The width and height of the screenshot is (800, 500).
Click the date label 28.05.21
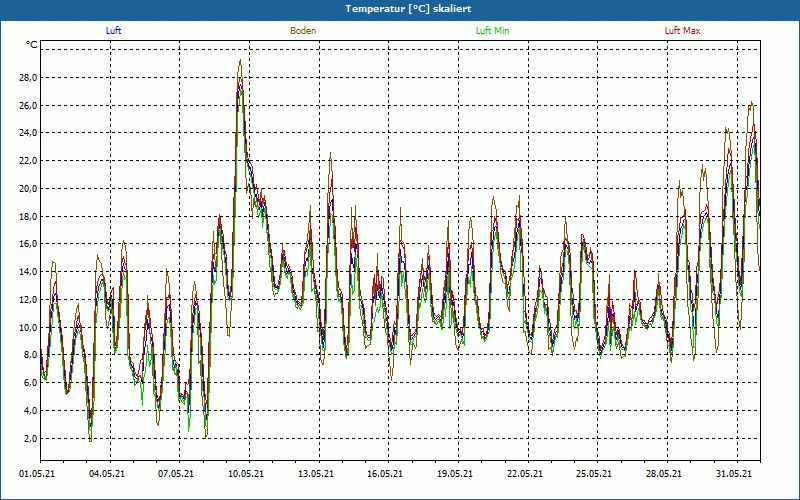[x=664, y=474]
